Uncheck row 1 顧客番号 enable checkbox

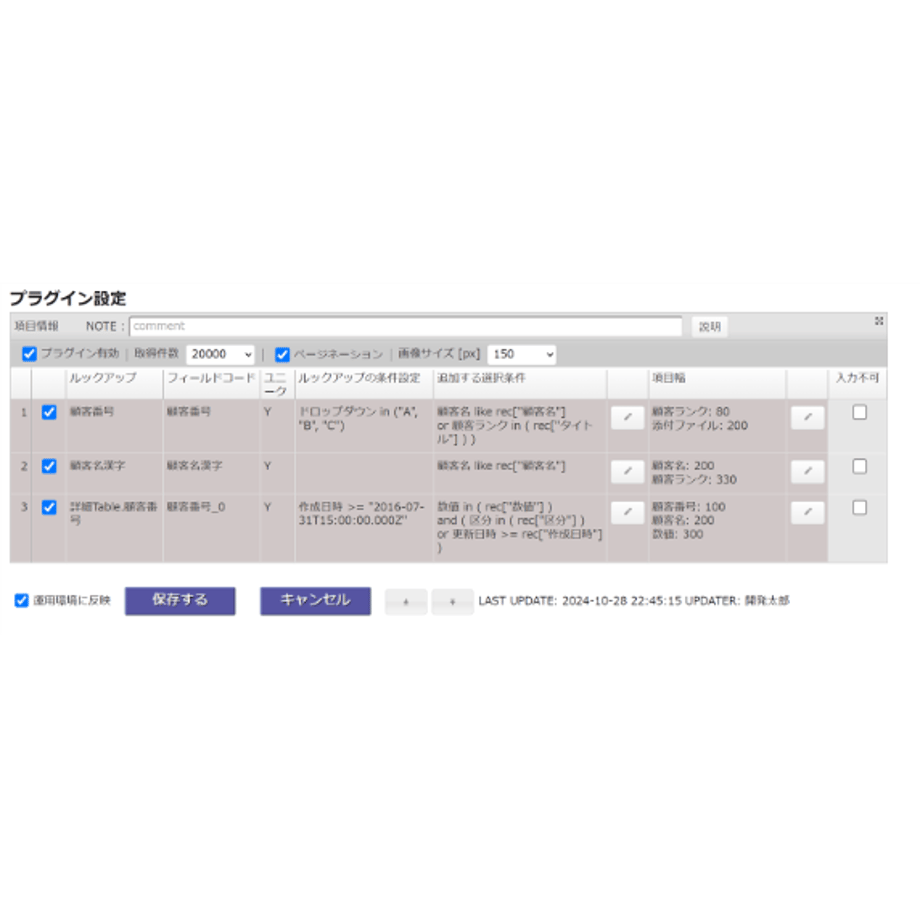(x=49, y=412)
